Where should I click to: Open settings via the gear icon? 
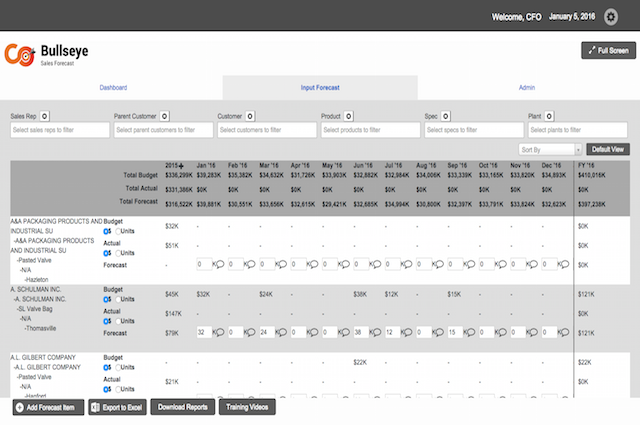coord(611,18)
